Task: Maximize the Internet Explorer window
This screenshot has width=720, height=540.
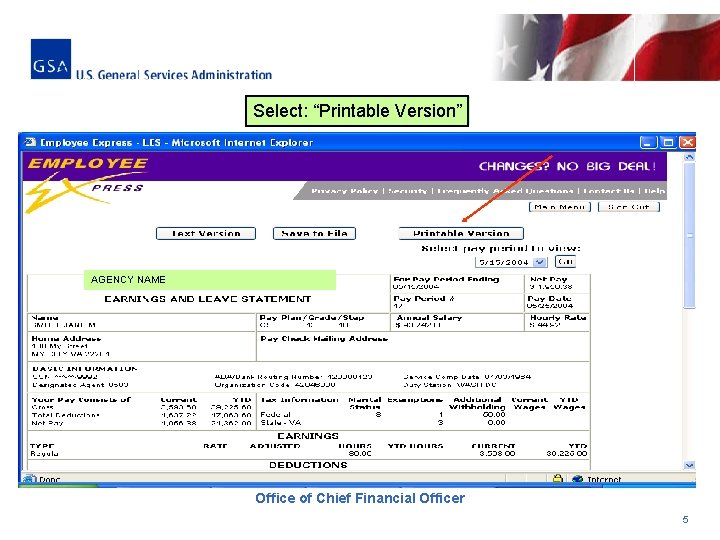Action: click(668, 142)
